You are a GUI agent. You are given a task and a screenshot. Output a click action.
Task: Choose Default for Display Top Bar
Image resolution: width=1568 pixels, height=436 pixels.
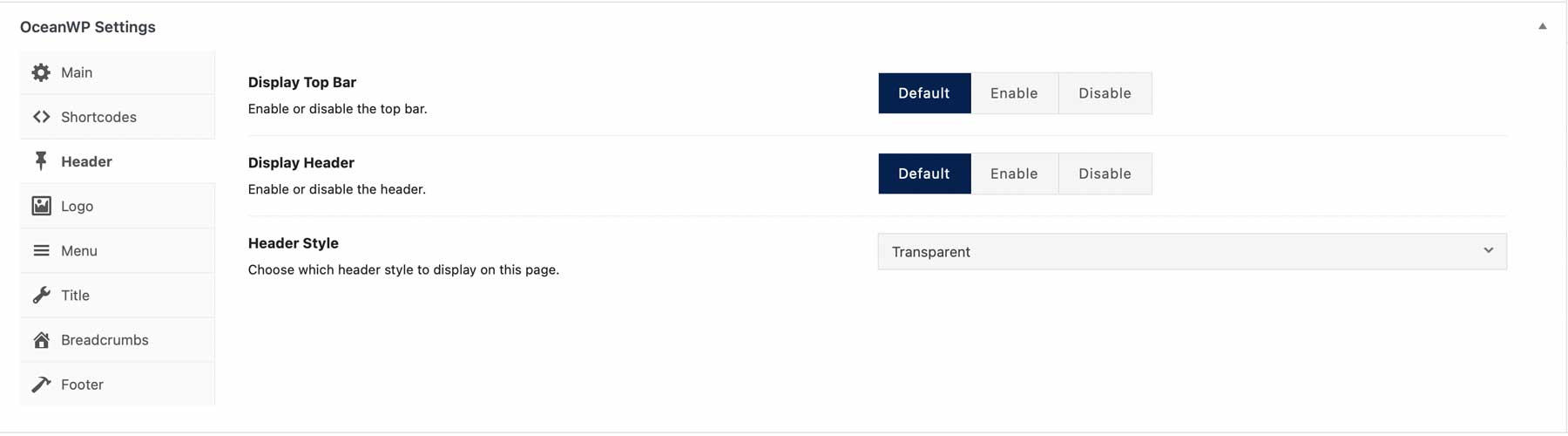pos(923,93)
